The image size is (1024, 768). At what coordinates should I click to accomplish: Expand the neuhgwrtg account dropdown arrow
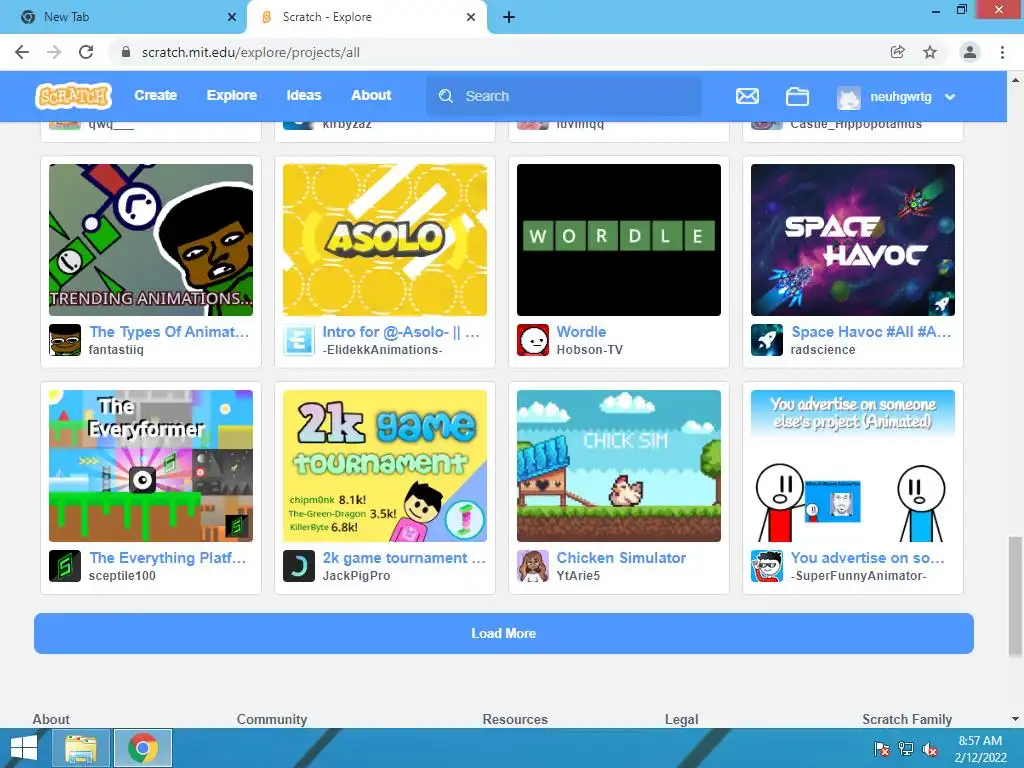click(x=950, y=97)
